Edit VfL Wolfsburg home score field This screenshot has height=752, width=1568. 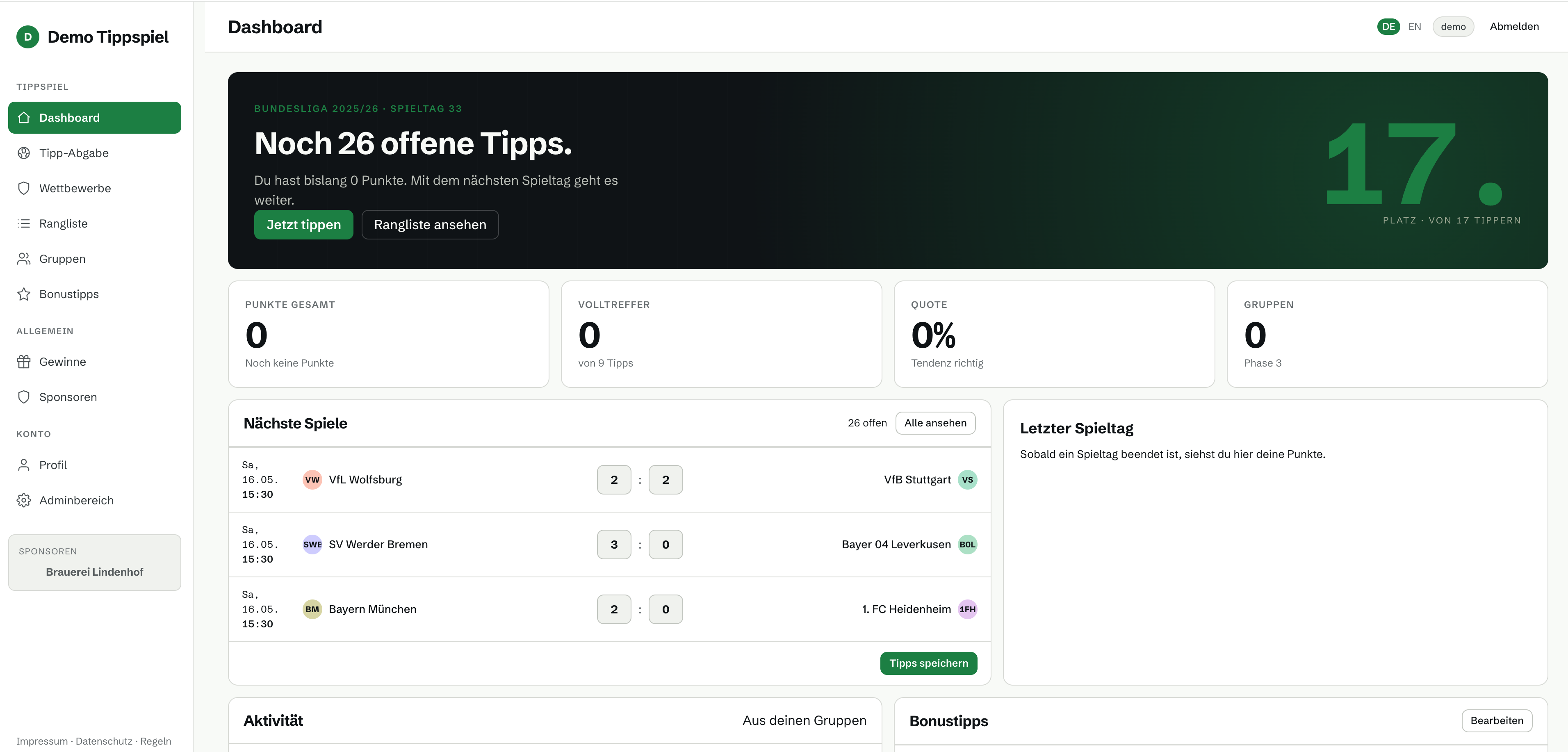pyautogui.click(x=613, y=480)
